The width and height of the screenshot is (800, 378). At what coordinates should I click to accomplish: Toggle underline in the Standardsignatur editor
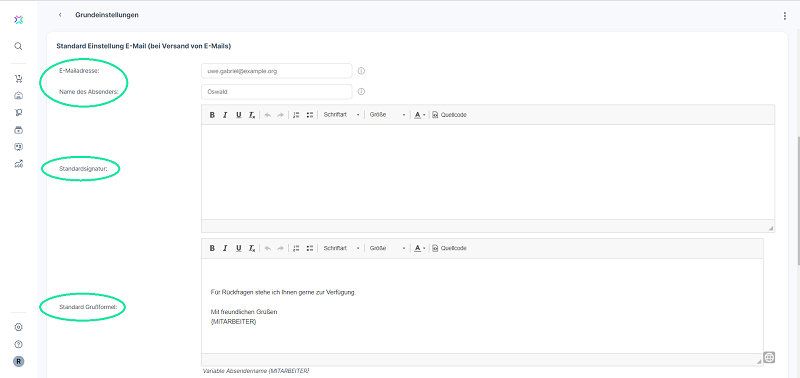tap(238, 115)
